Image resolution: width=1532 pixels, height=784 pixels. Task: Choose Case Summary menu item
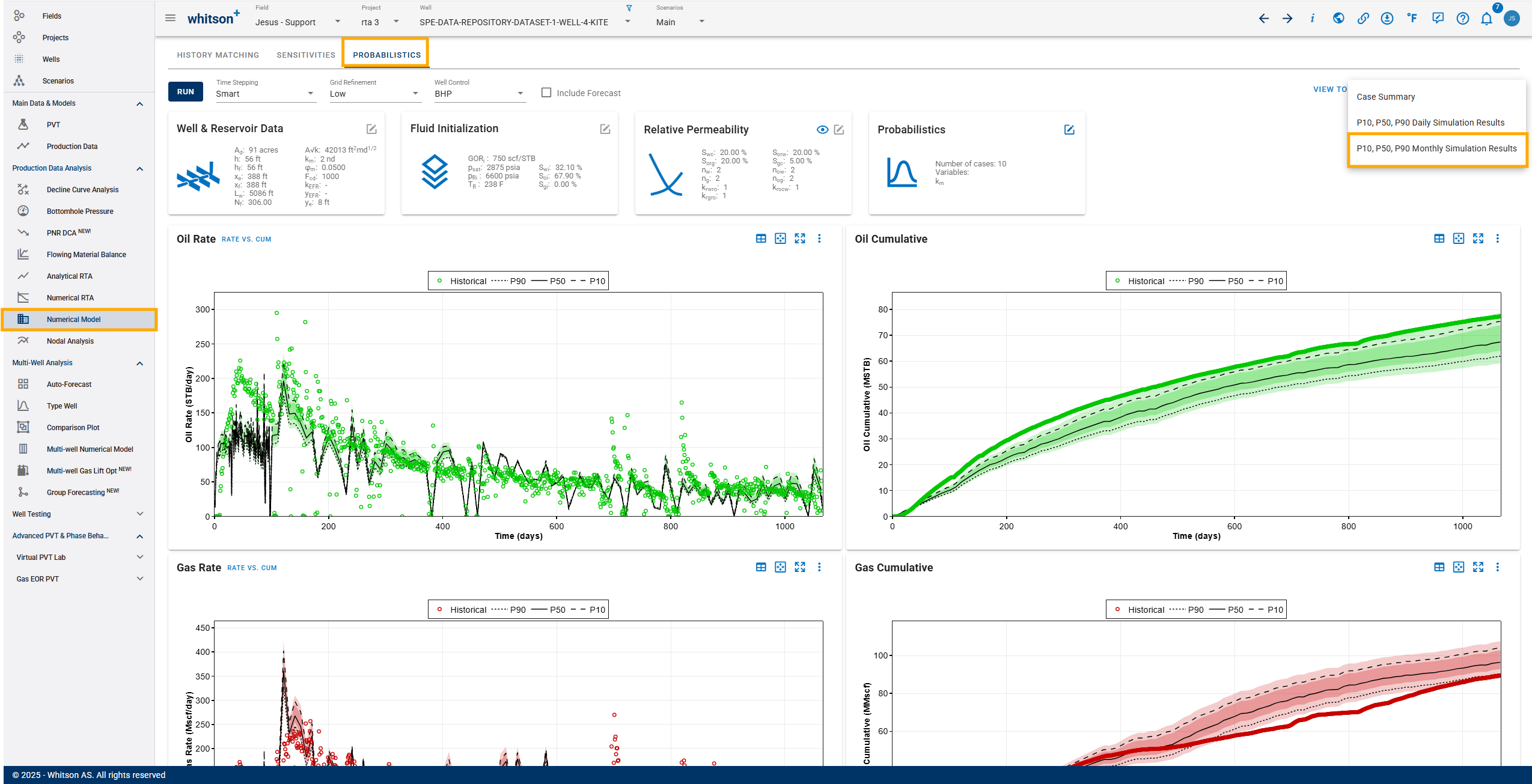[1437, 97]
